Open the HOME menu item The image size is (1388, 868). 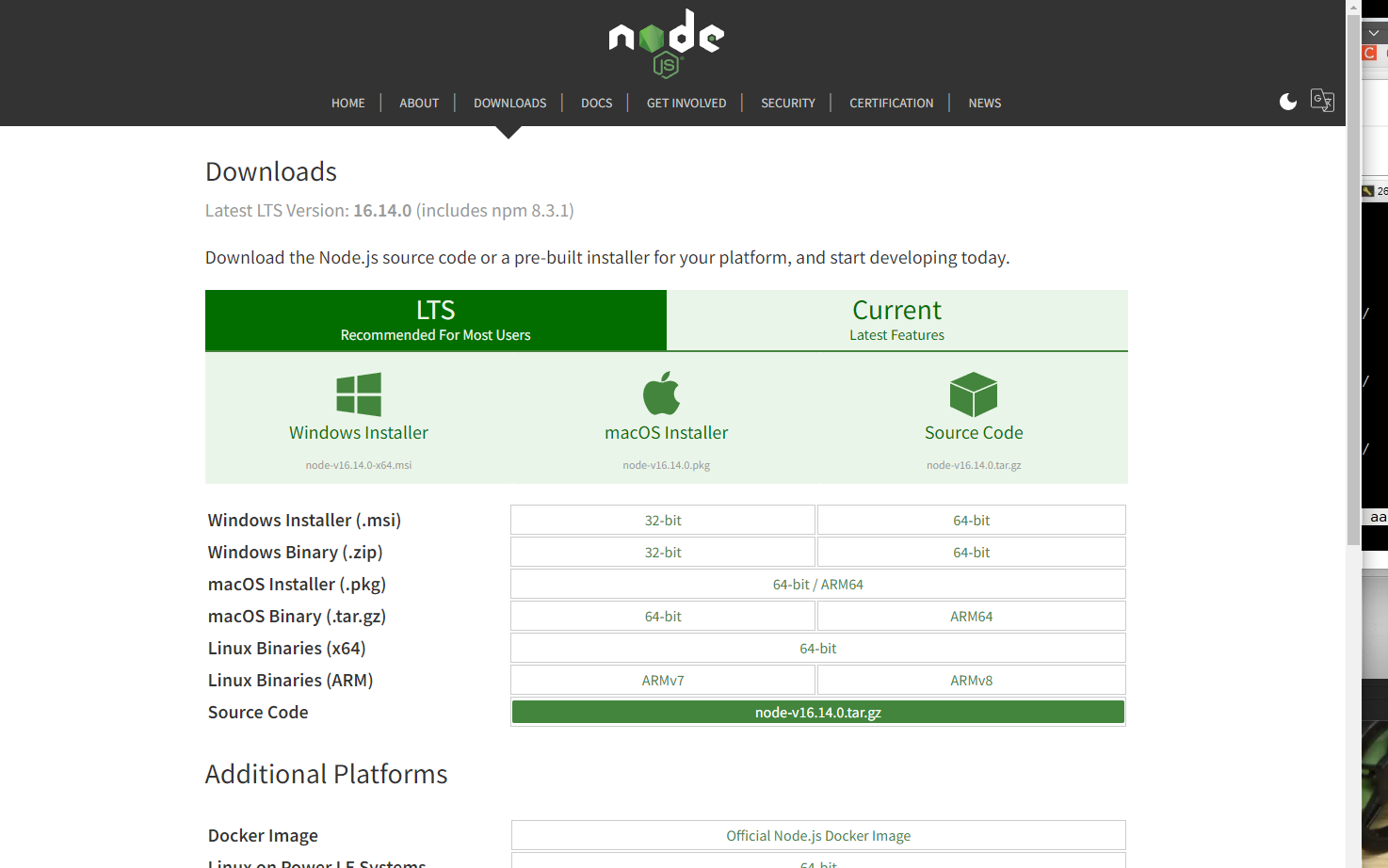pos(348,104)
